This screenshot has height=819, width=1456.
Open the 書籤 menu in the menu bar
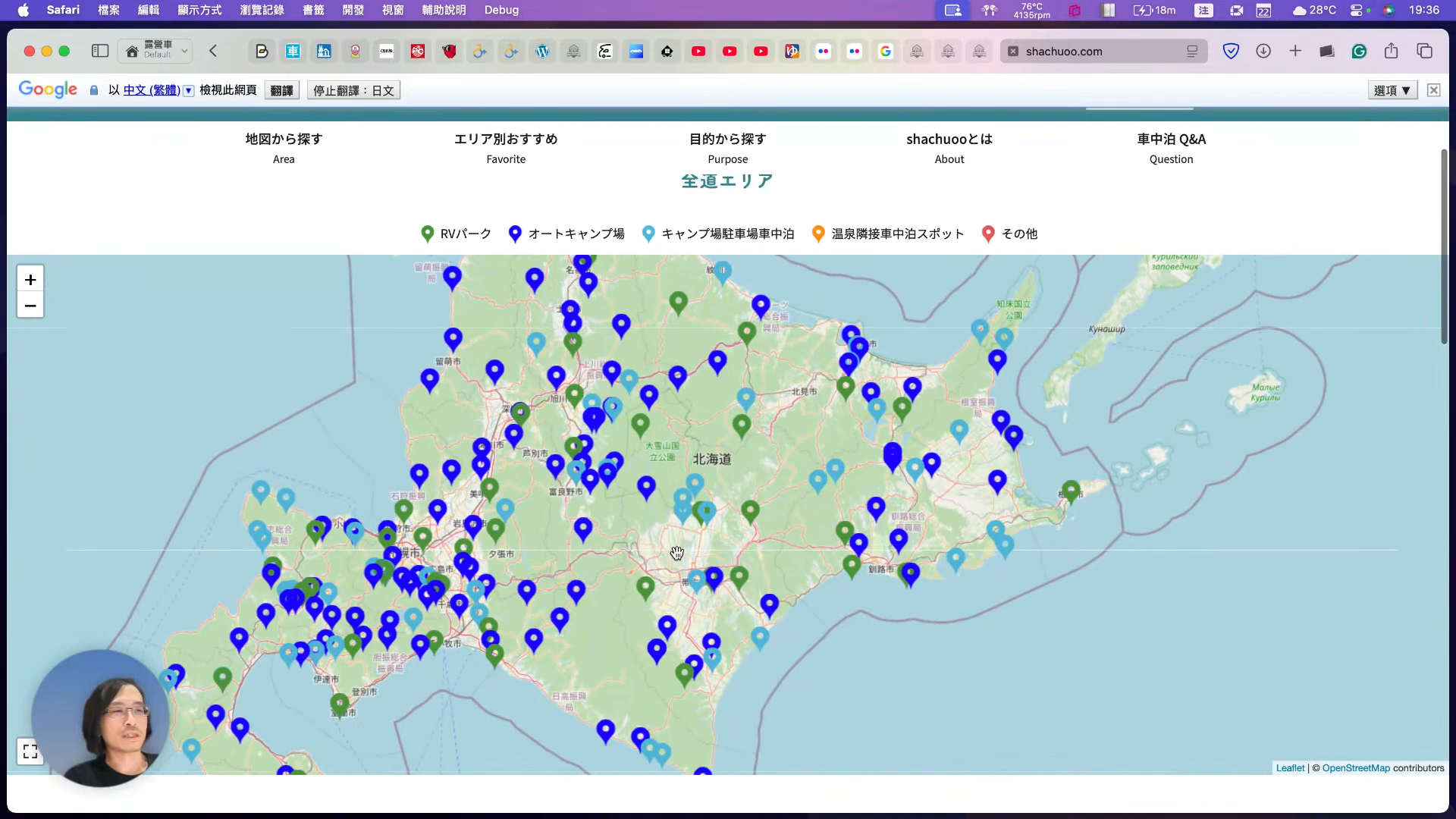[313, 10]
